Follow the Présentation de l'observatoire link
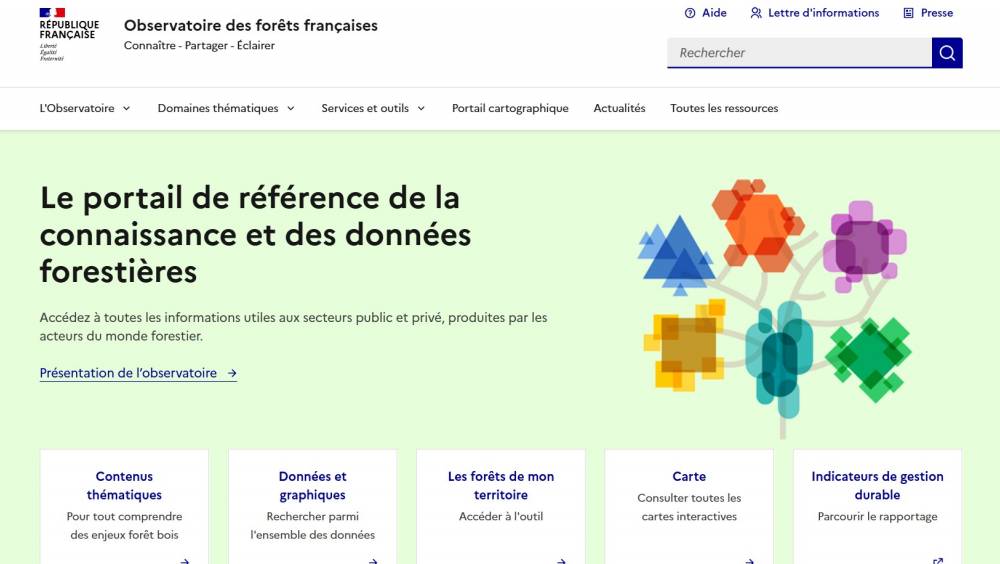The height and width of the screenshot is (564, 1000). pos(138,373)
